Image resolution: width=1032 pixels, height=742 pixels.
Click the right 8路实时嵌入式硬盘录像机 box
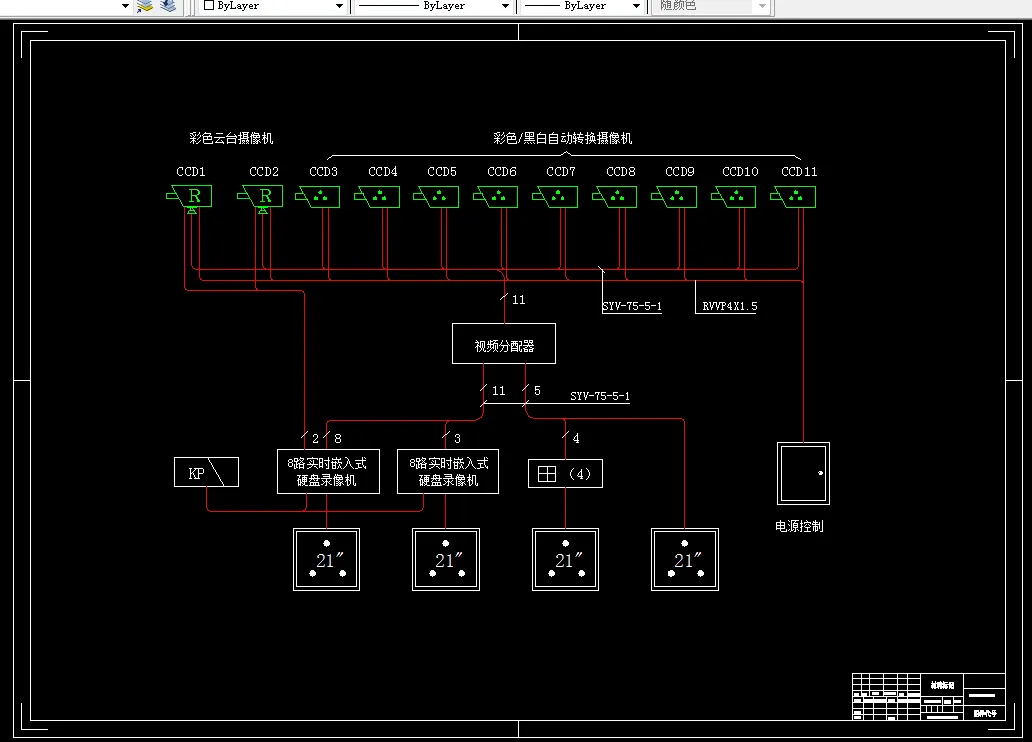[x=448, y=471]
